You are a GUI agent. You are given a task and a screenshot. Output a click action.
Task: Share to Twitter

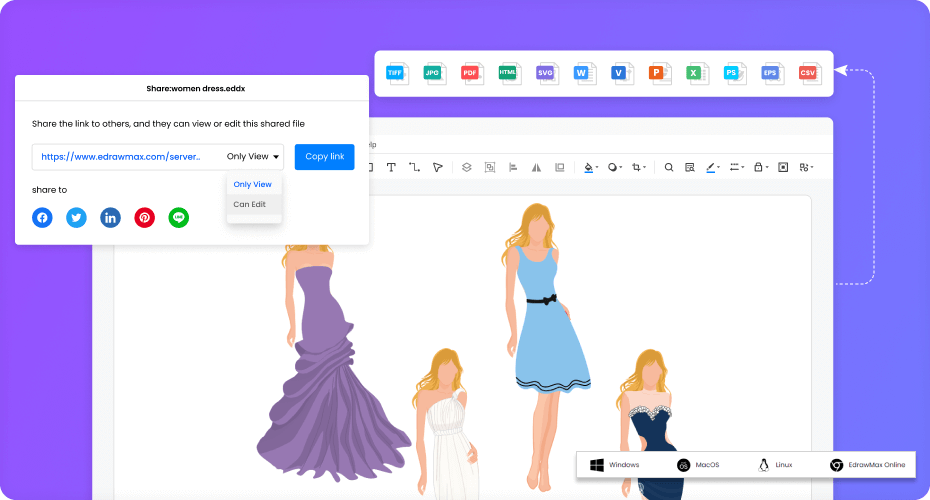[x=76, y=218]
